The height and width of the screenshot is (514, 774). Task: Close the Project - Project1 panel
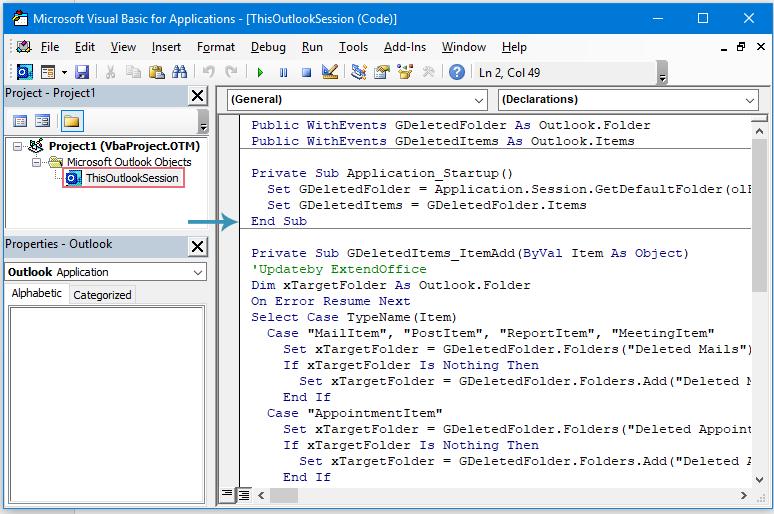197,95
